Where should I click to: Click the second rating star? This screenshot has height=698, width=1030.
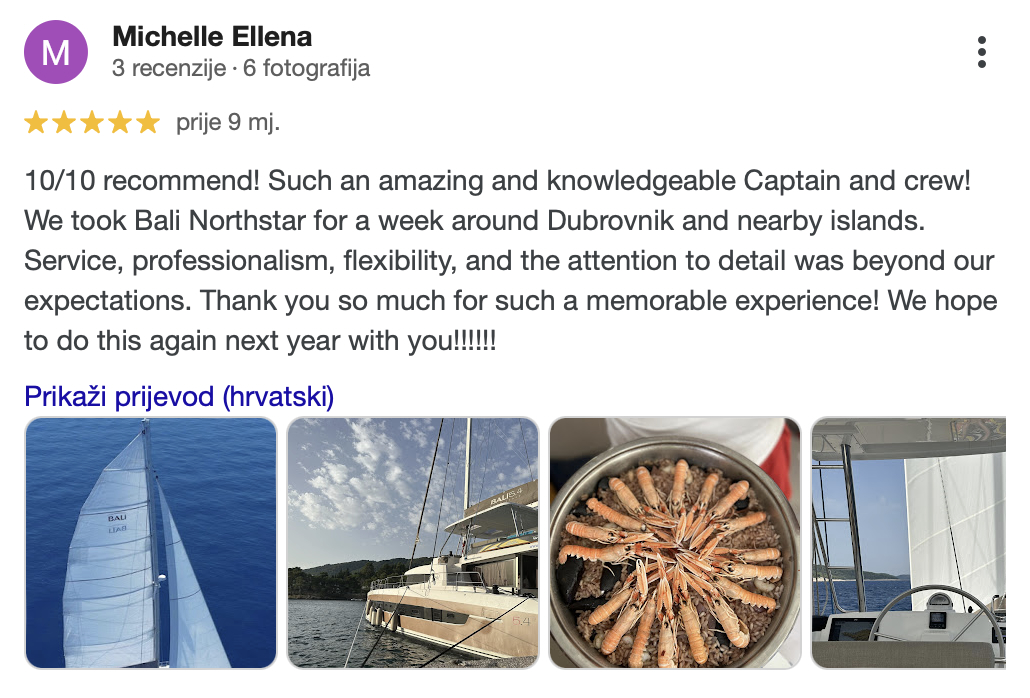point(64,122)
